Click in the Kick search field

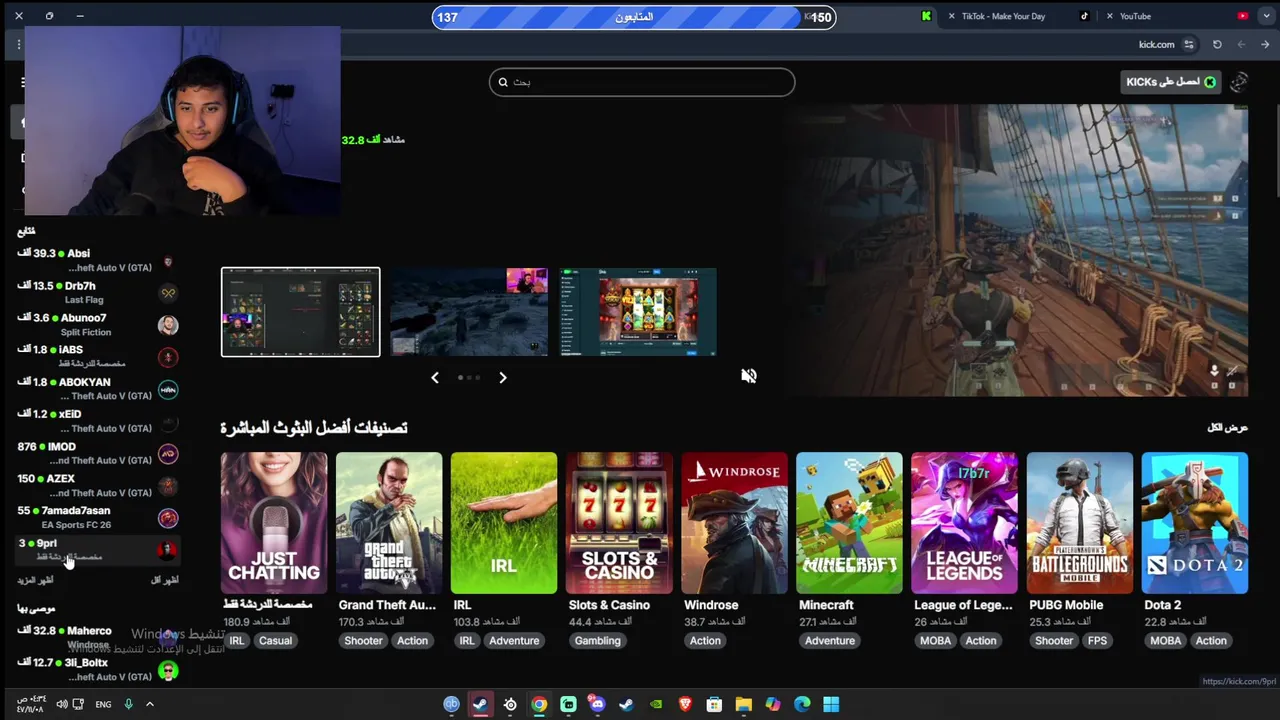[642, 82]
